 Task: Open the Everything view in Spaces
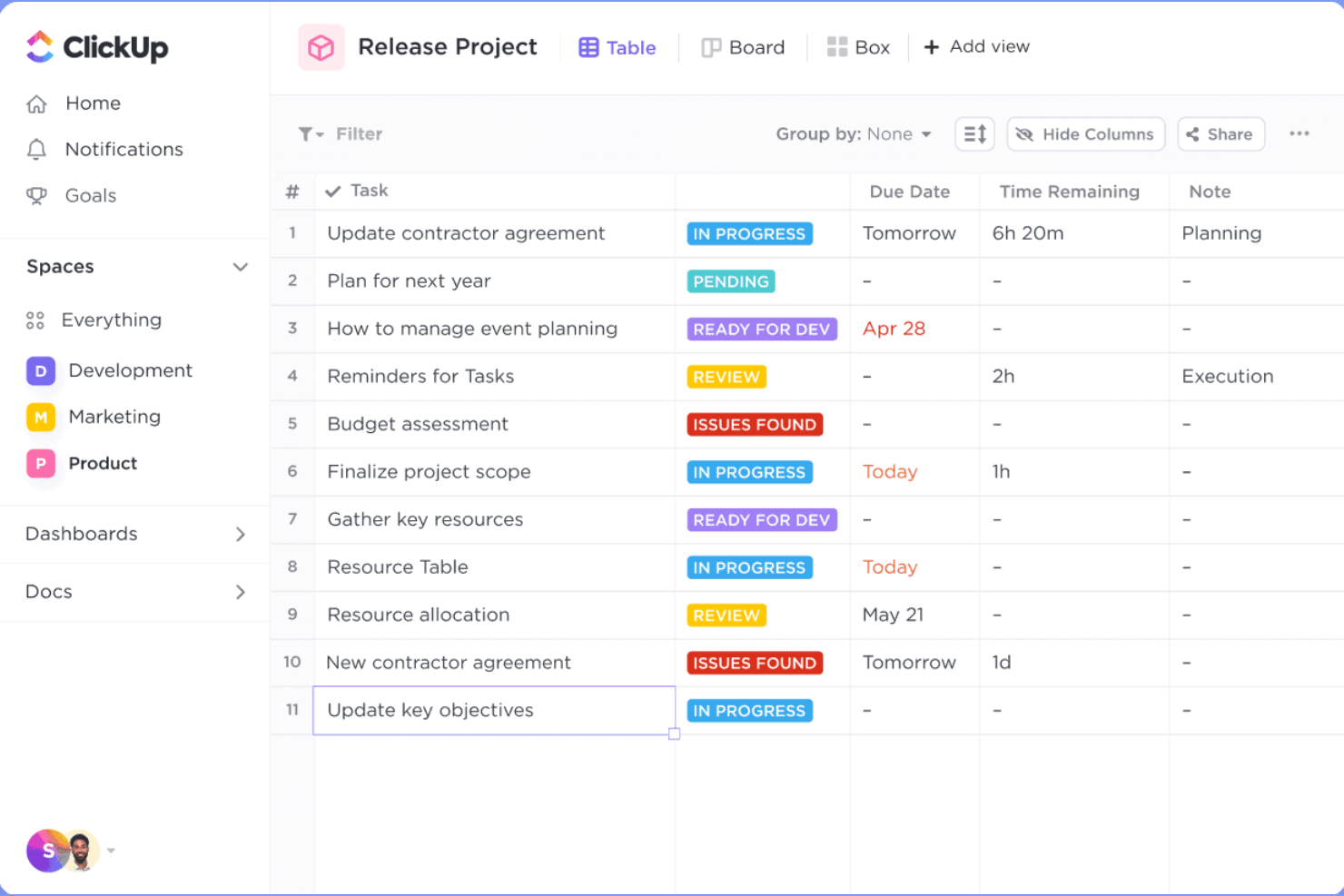[x=111, y=320]
